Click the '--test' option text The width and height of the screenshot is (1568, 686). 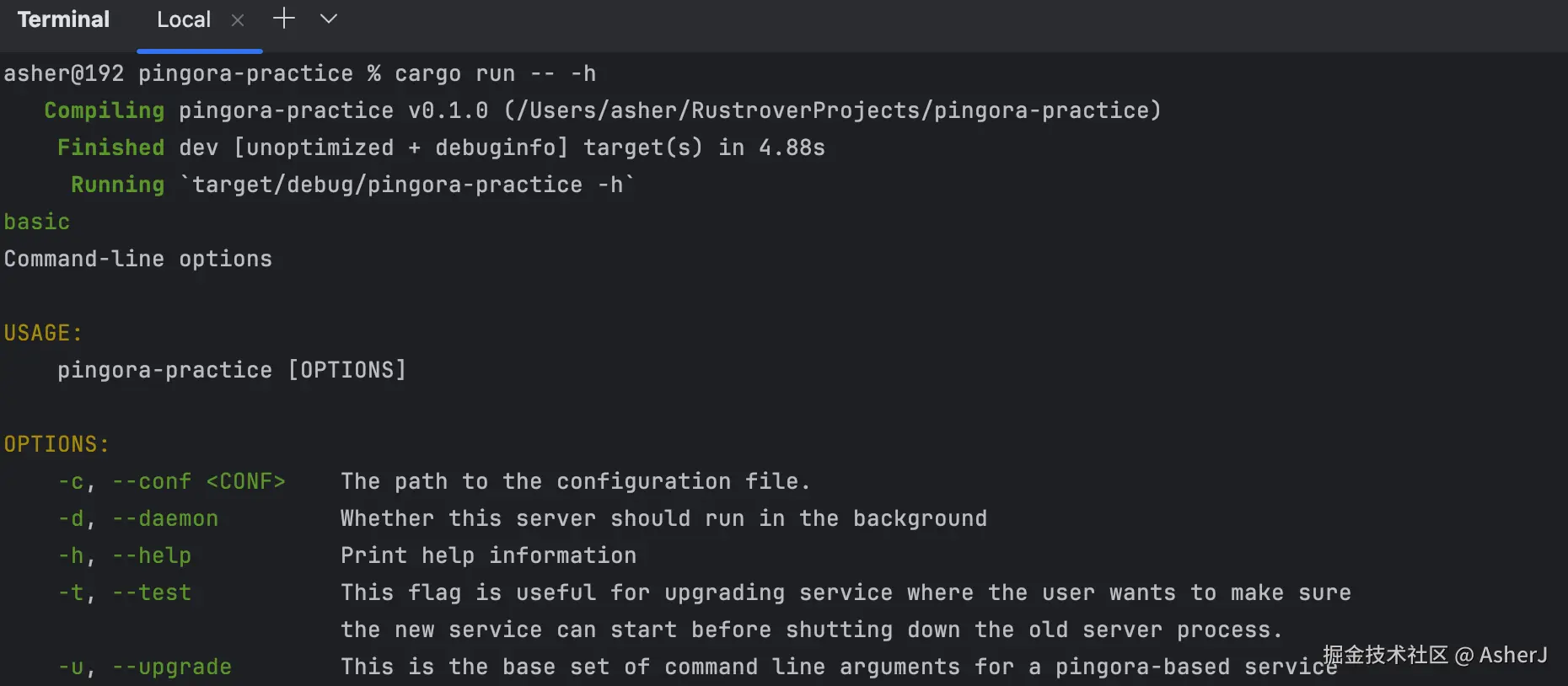pyautogui.click(x=152, y=592)
